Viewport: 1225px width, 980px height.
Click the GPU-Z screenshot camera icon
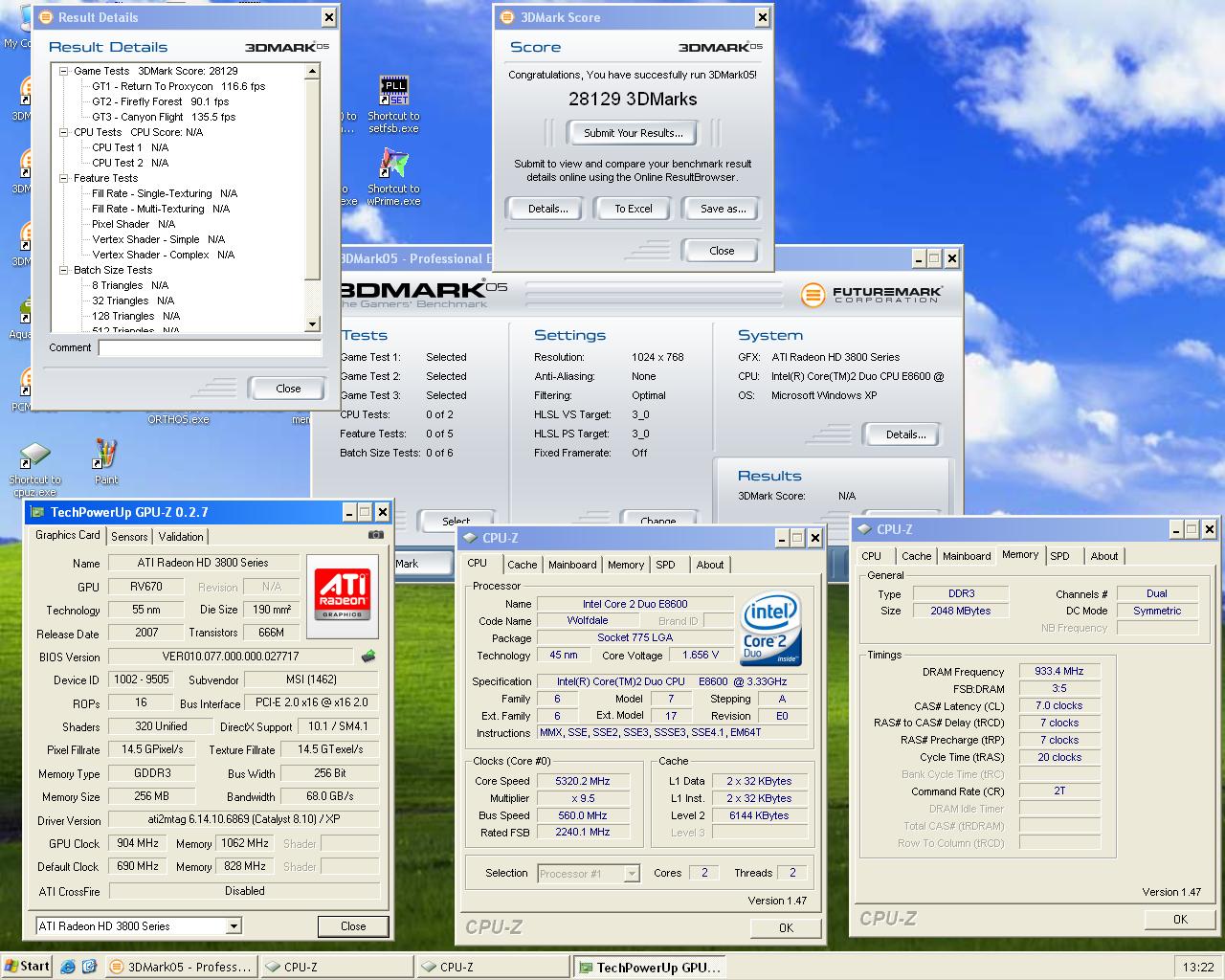coord(376,536)
